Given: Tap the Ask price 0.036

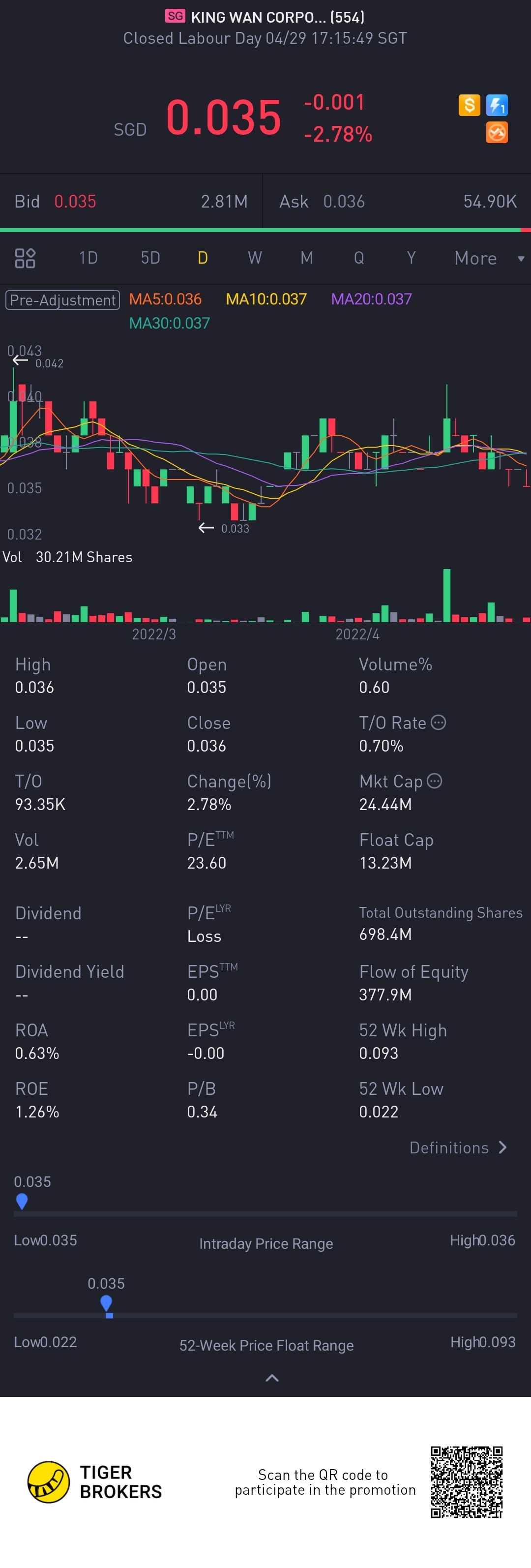Looking at the screenshot, I should click(x=344, y=202).
